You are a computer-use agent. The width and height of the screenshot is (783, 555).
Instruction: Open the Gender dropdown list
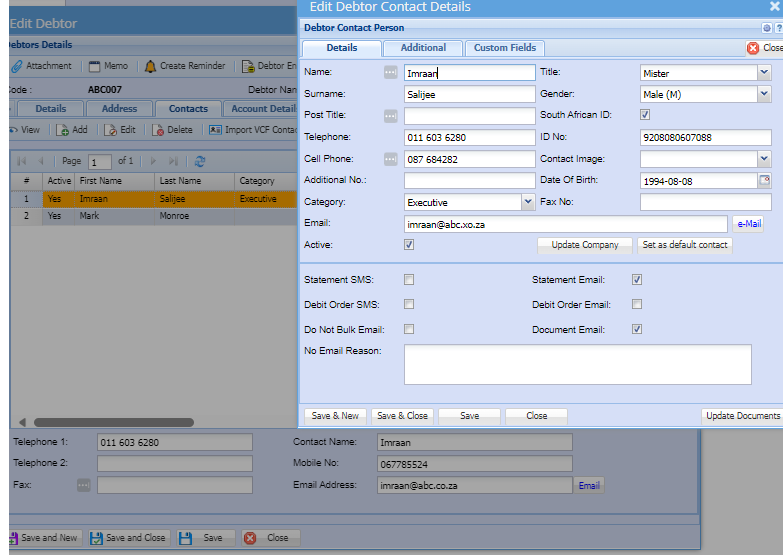pyautogui.click(x=764, y=94)
